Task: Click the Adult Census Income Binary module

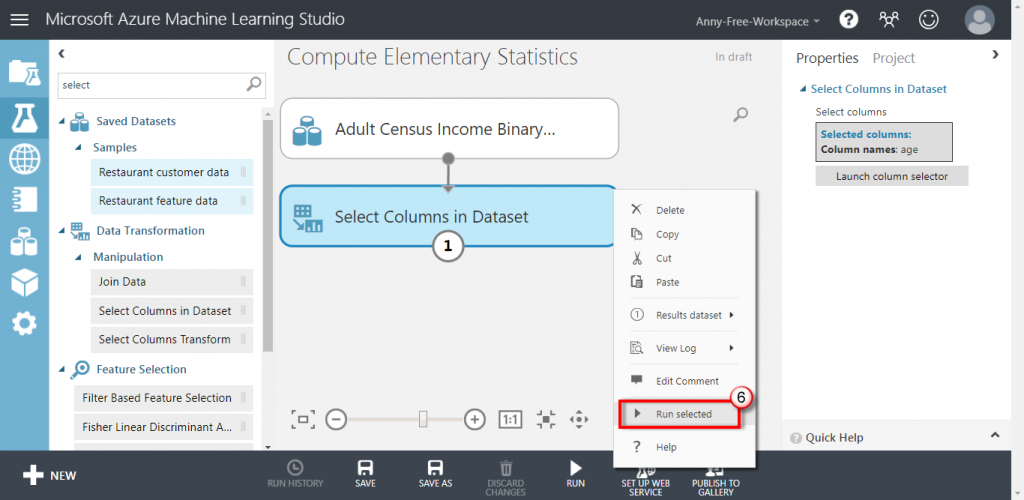Action: (449, 129)
